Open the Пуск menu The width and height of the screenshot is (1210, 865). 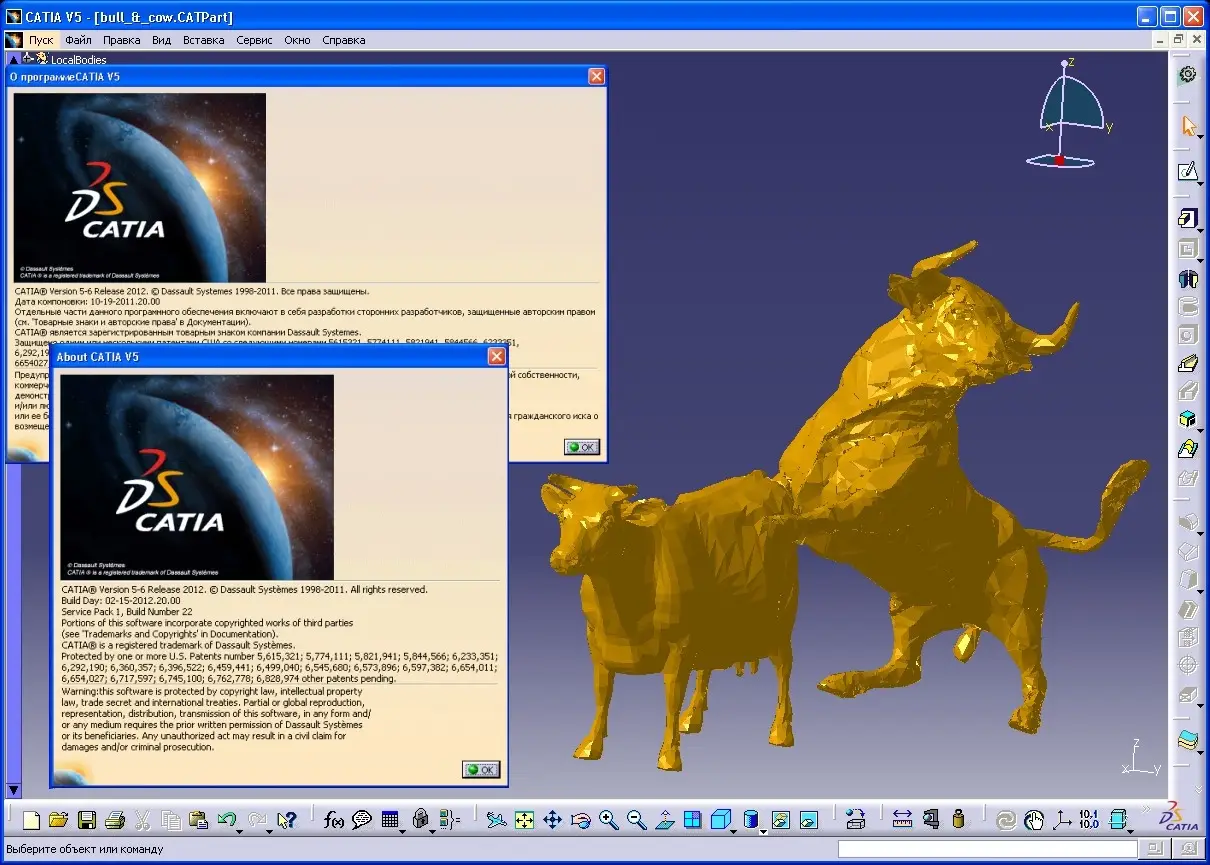point(41,40)
